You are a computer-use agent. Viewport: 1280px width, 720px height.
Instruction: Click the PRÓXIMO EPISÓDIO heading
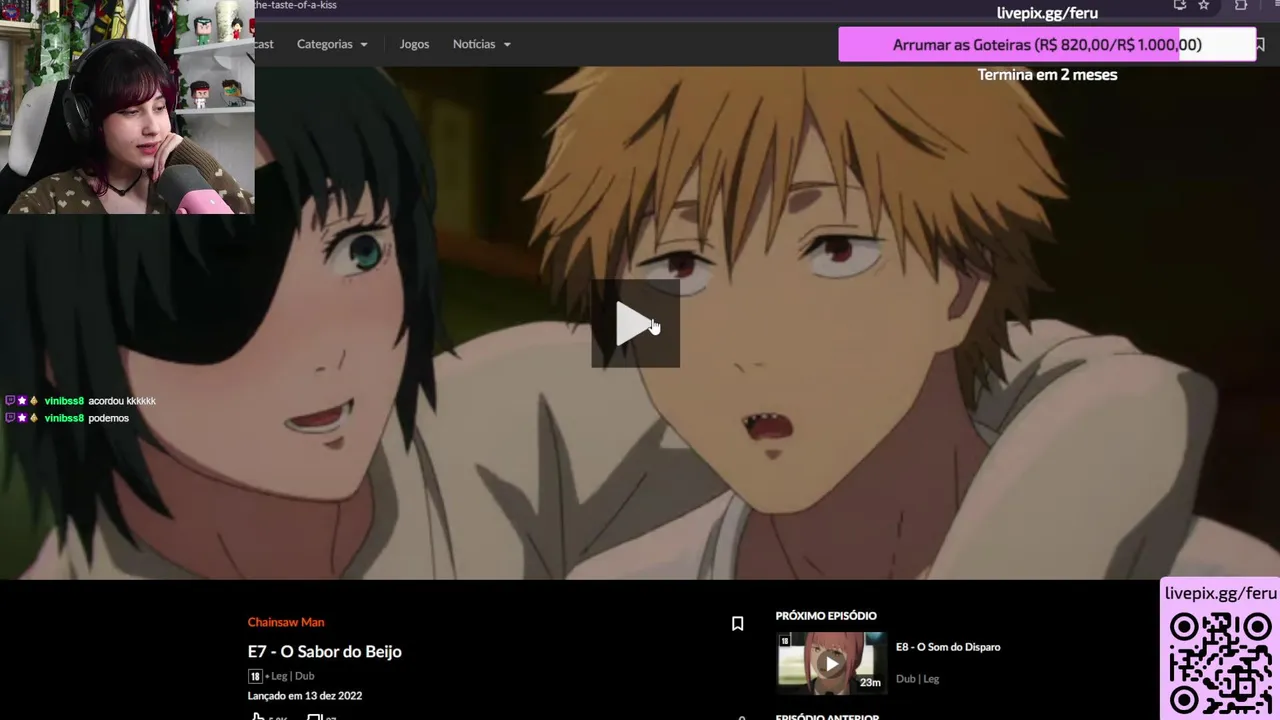(826, 616)
